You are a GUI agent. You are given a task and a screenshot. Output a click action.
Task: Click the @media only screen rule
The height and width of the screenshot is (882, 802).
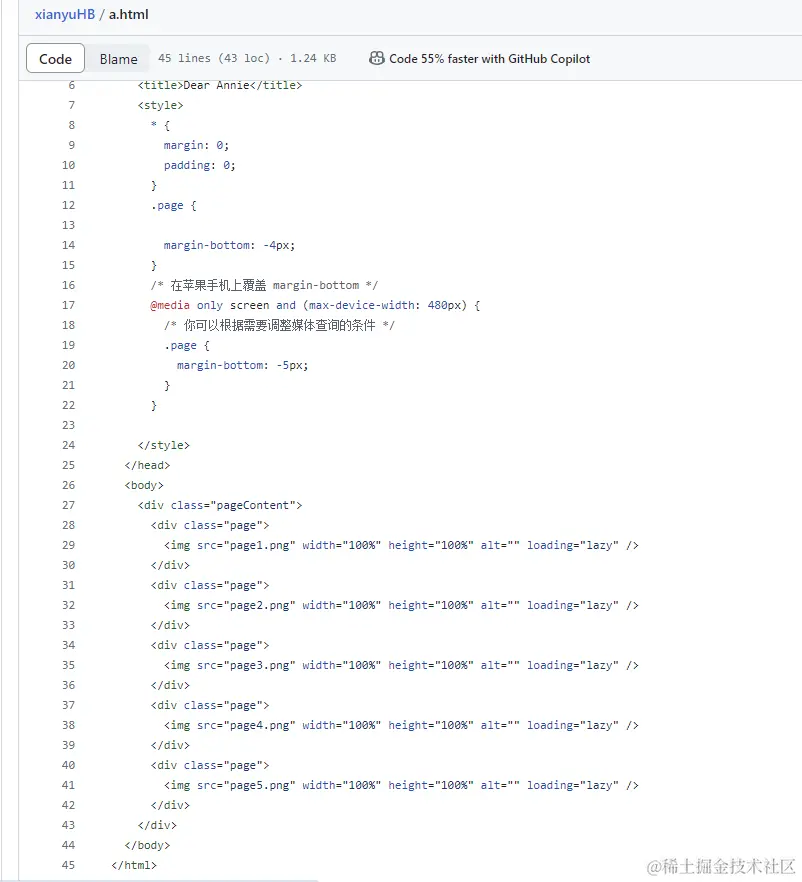[315, 305]
